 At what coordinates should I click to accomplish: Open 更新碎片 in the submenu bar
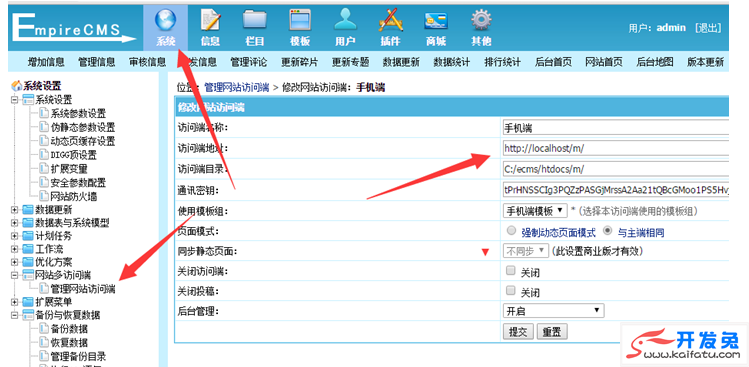pos(300,62)
